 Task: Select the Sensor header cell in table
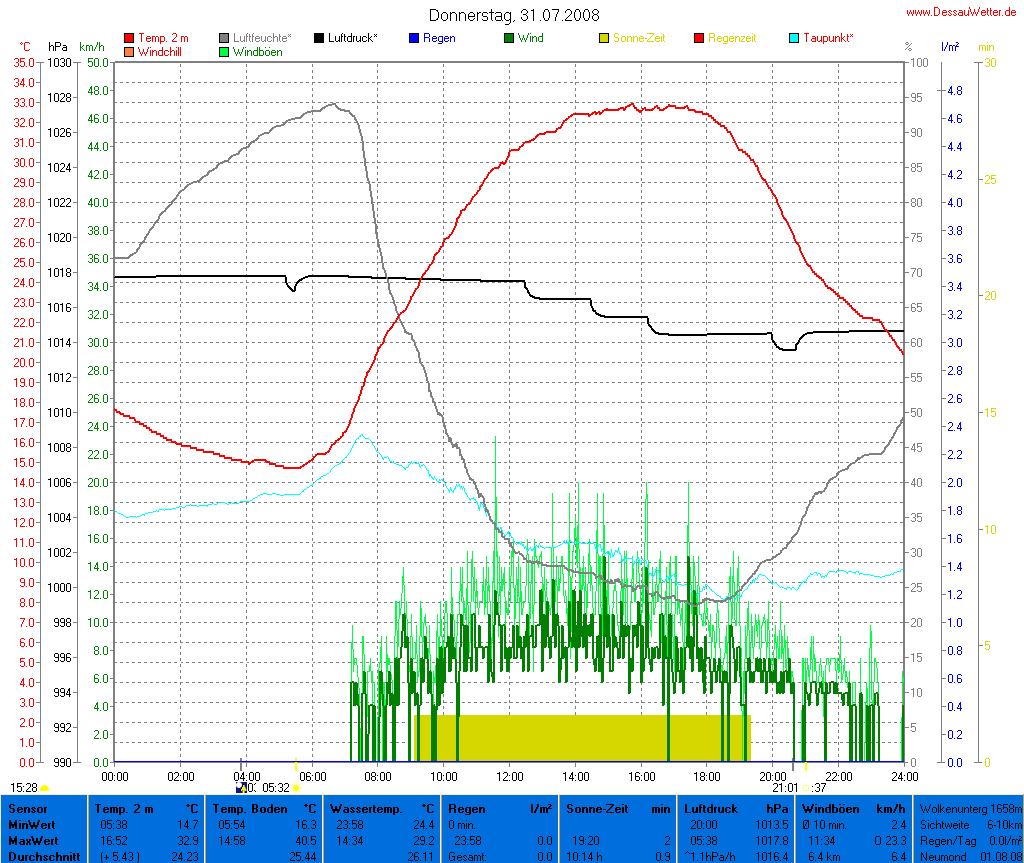click(28, 807)
